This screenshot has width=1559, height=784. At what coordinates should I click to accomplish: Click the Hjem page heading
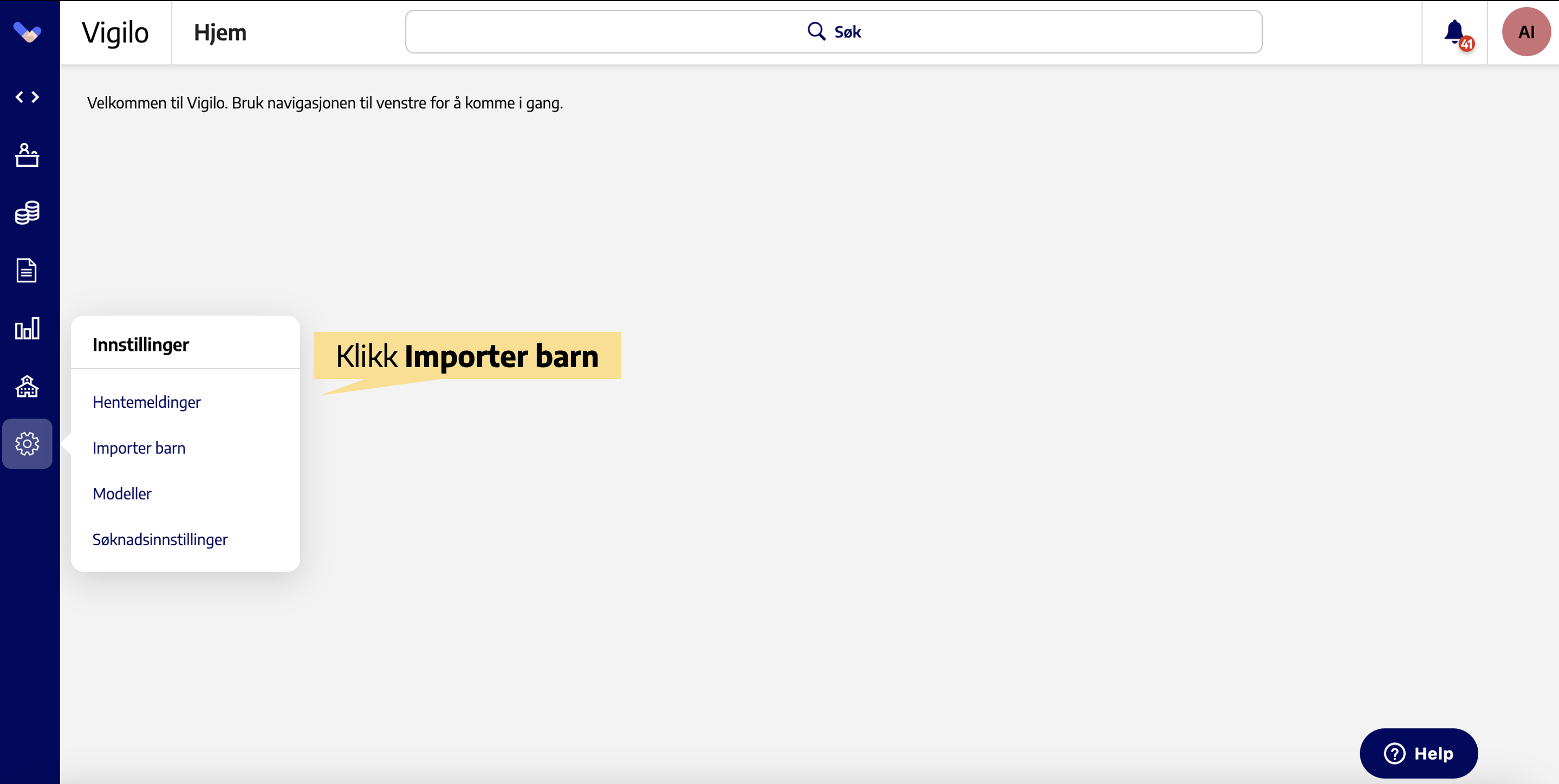220,32
